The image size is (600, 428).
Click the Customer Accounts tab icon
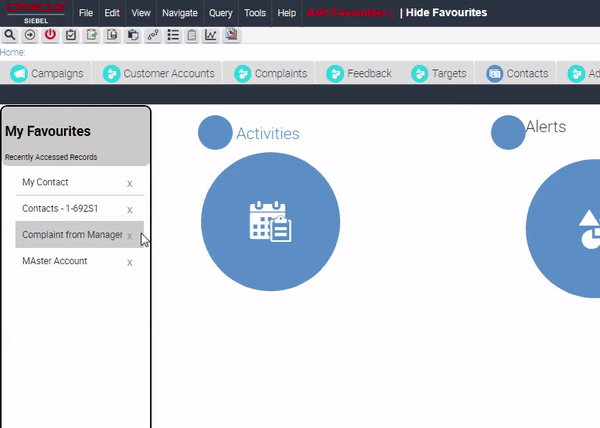tap(111, 73)
